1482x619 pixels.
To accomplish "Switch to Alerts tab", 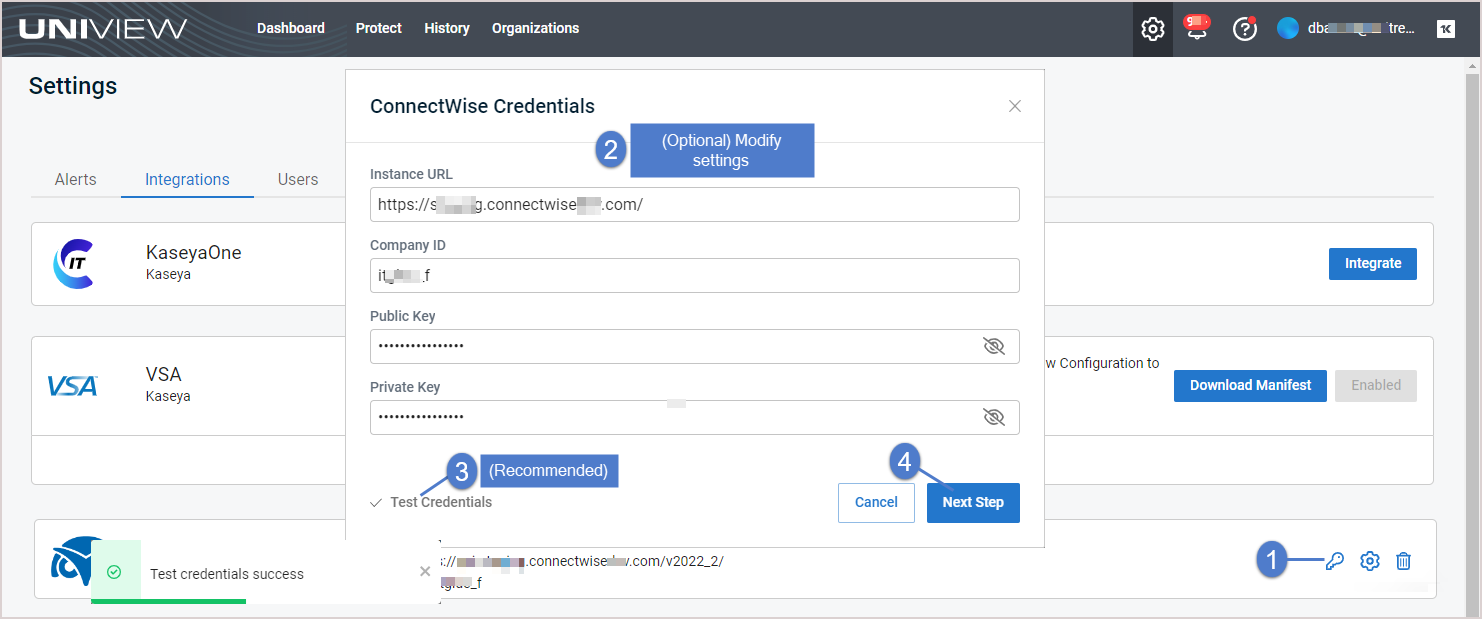I will (76, 180).
